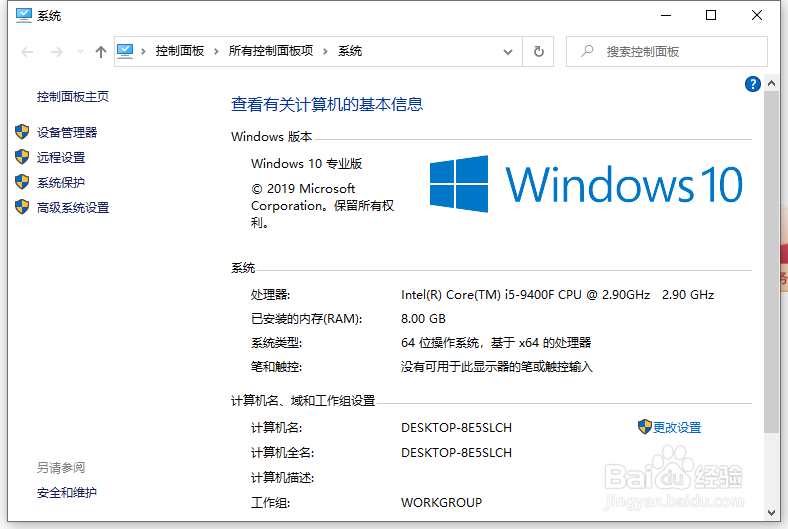788x529 pixels.
Task: Click the computer icon in address bar
Action: tap(125, 51)
